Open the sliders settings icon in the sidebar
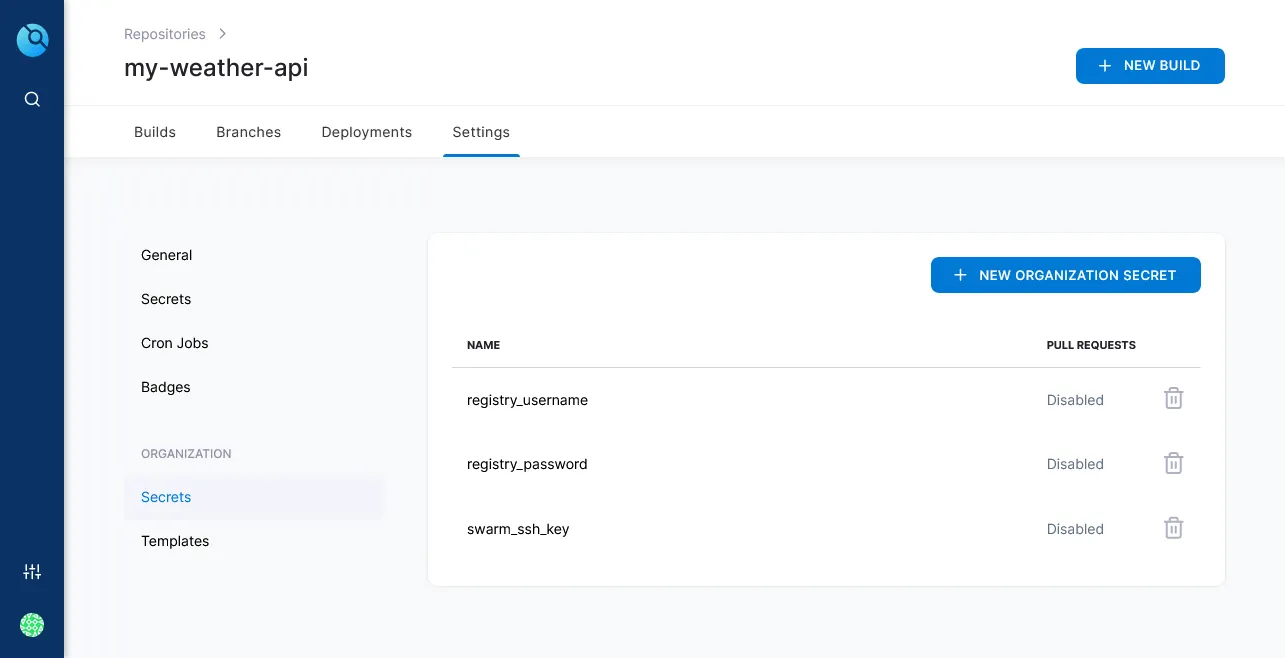1285x658 pixels. pos(32,572)
